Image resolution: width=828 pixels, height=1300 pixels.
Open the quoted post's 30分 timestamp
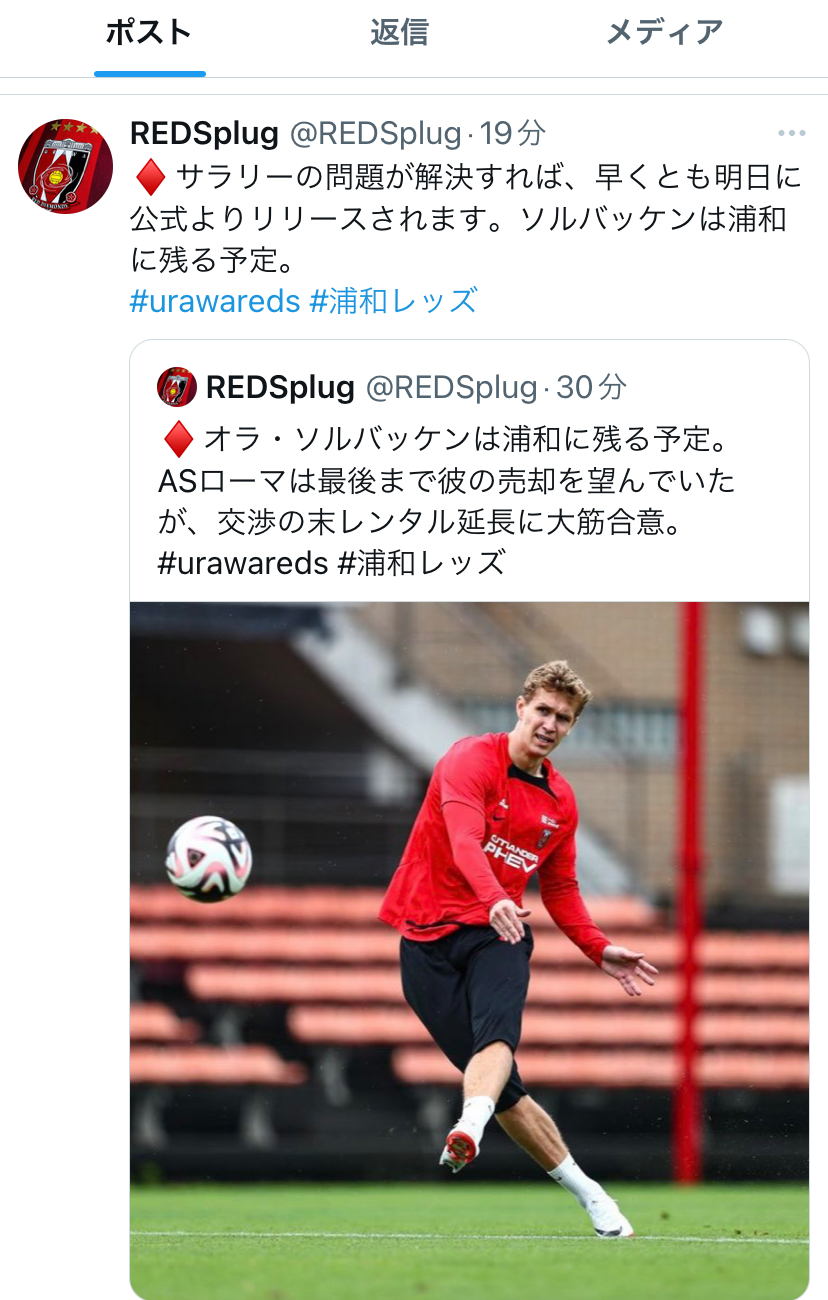click(591, 387)
